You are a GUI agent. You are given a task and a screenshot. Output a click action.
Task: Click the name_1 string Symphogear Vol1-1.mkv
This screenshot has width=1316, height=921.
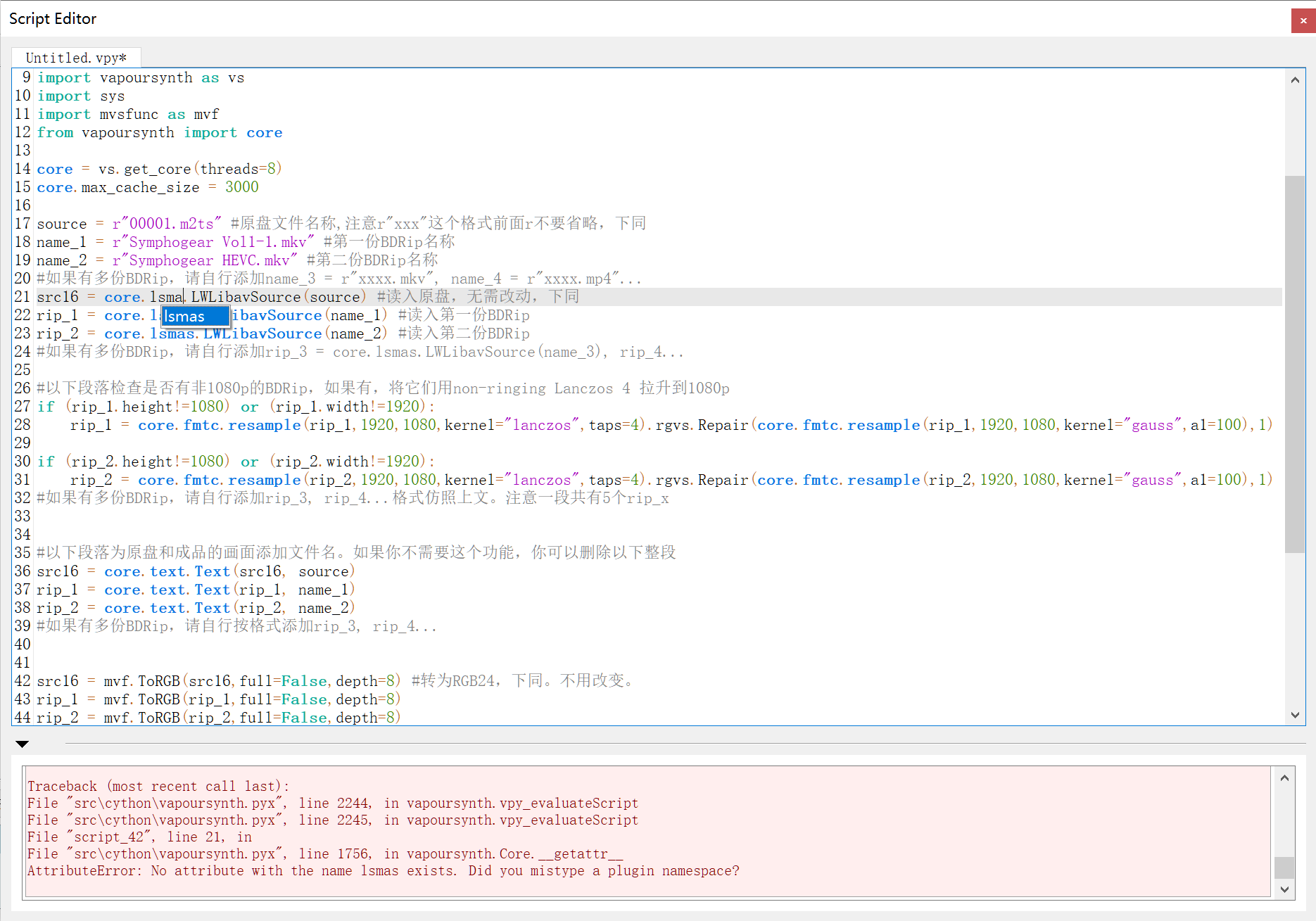[213, 242]
